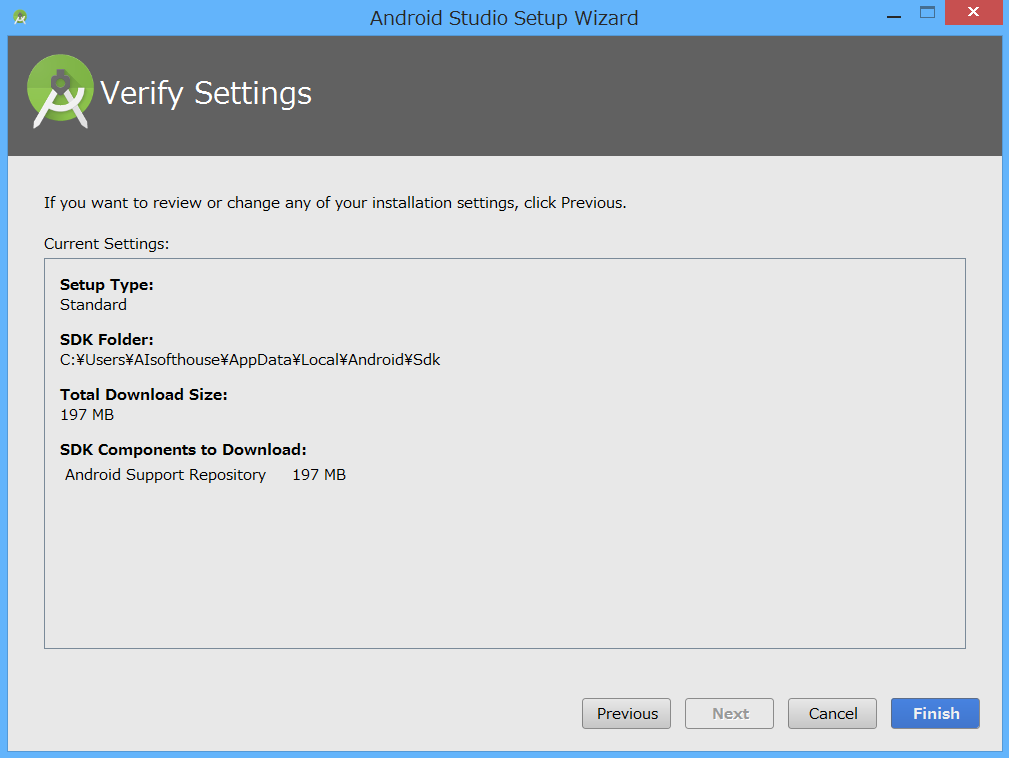The height and width of the screenshot is (758, 1009).
Task: Click the 'Current Settings:' label
Action: [x=106, y=244]
